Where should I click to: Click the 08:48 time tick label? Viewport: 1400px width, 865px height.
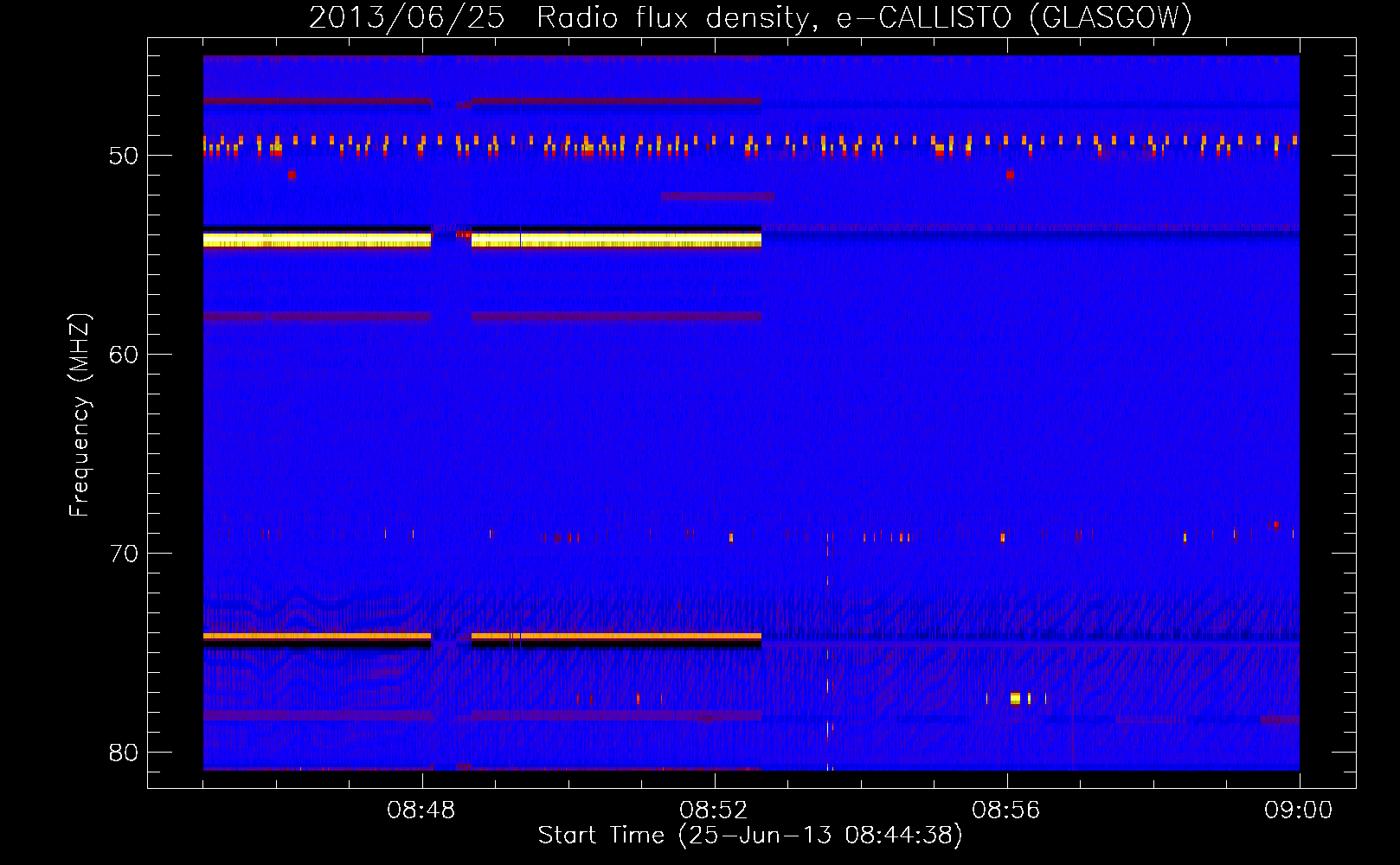click(x=421, y=811)
